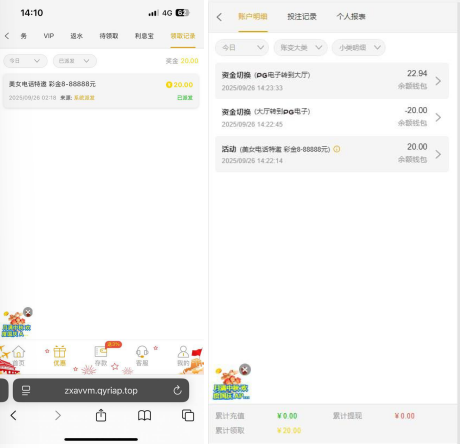Tap the 首页 home icon
The height and width of the screenshot is (448, 460).
coord(19,352)
